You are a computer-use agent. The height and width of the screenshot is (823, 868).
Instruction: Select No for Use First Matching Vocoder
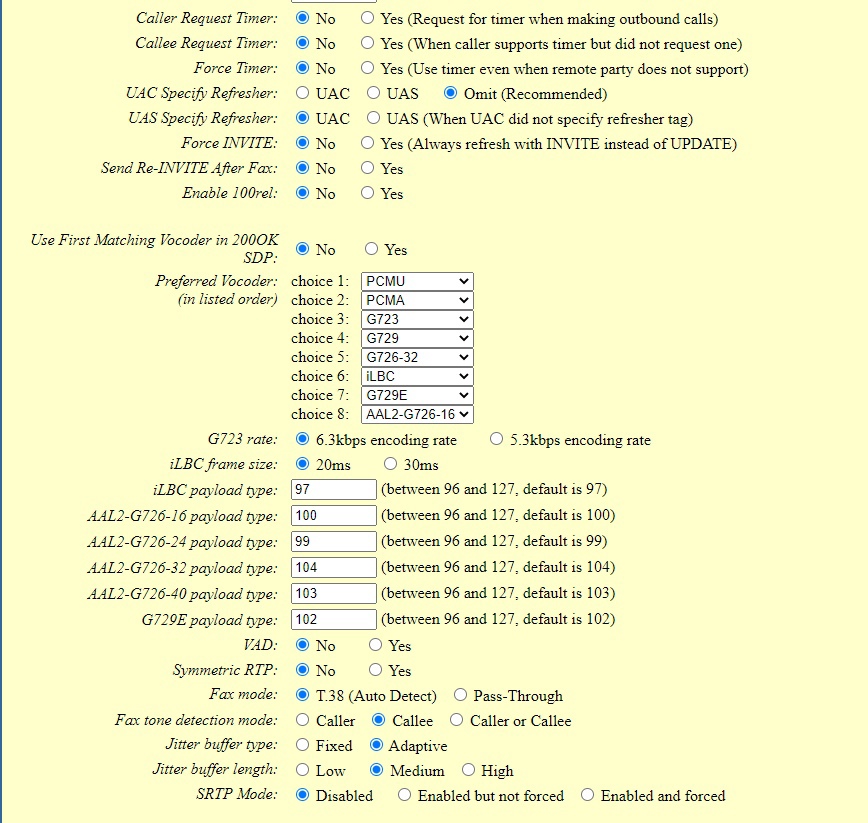(302, 249)
